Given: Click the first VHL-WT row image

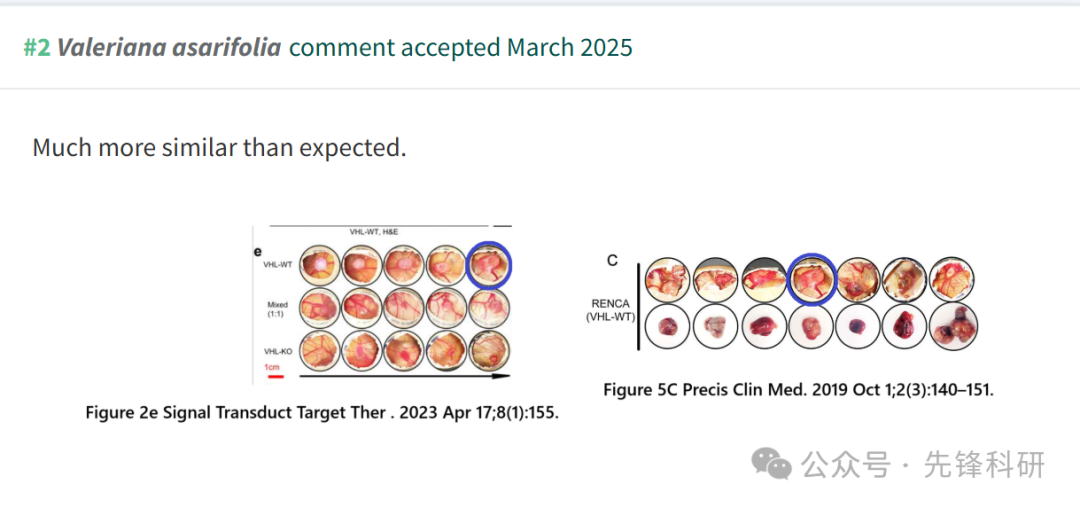Looking at the screenshot, I should [x=320, y=265].
